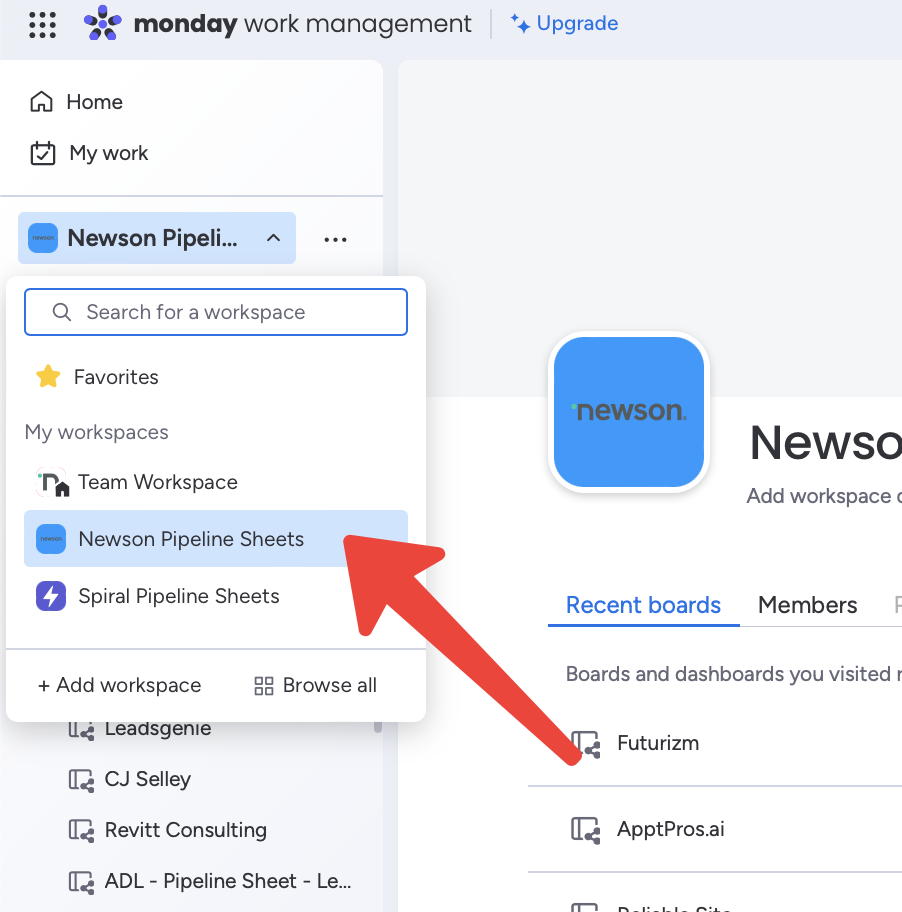902x912 pixels.
Task: Select Team Workspace
Action: point(216,482)
